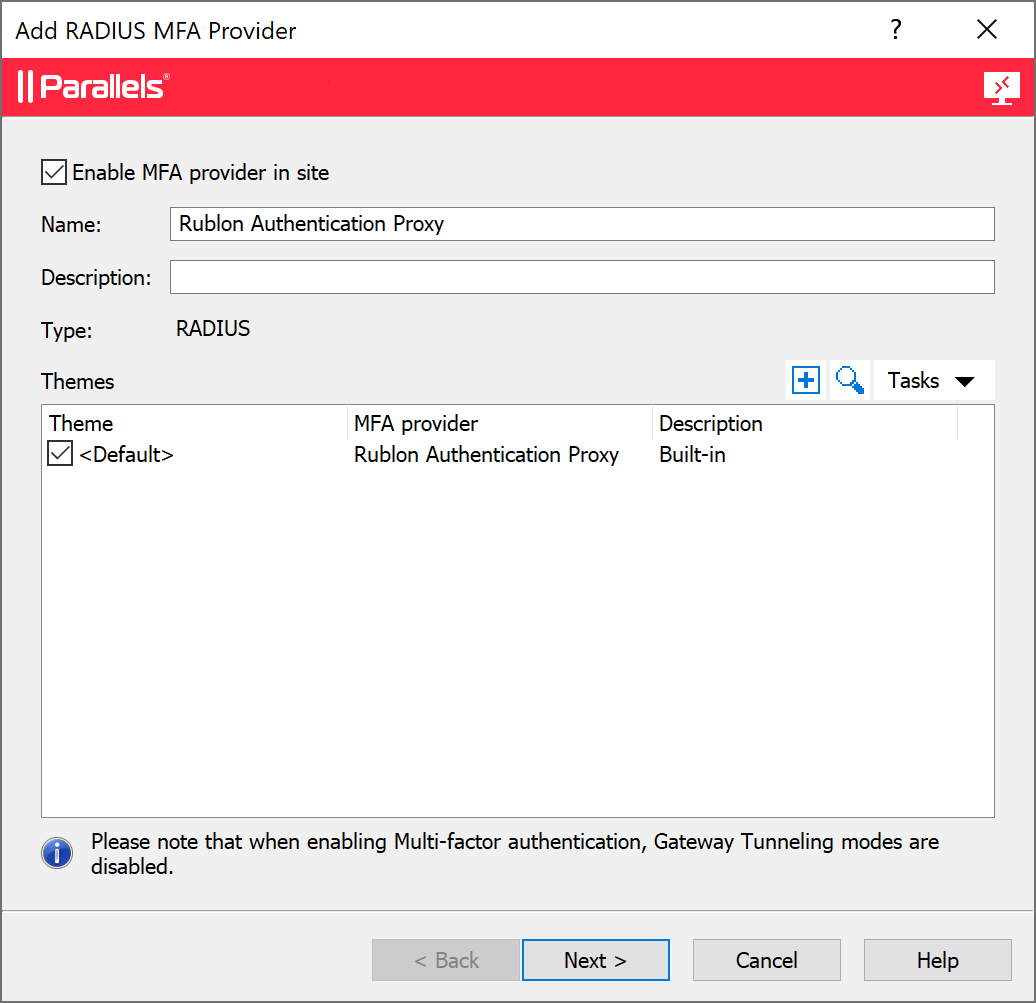The height and width of the screenshot is (1003, 1036).
Task: Select the Built-in description cell in themes list
Action: pos(693,455)
